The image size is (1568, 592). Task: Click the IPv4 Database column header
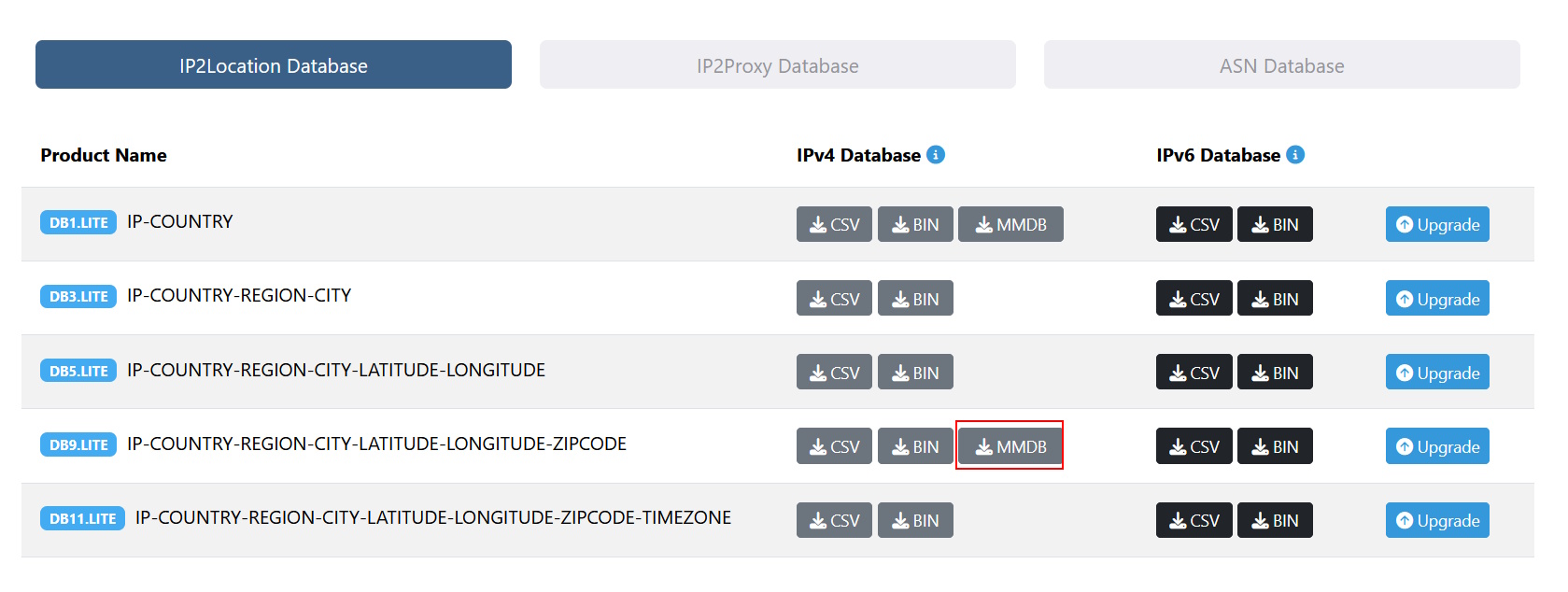[858, 155]
